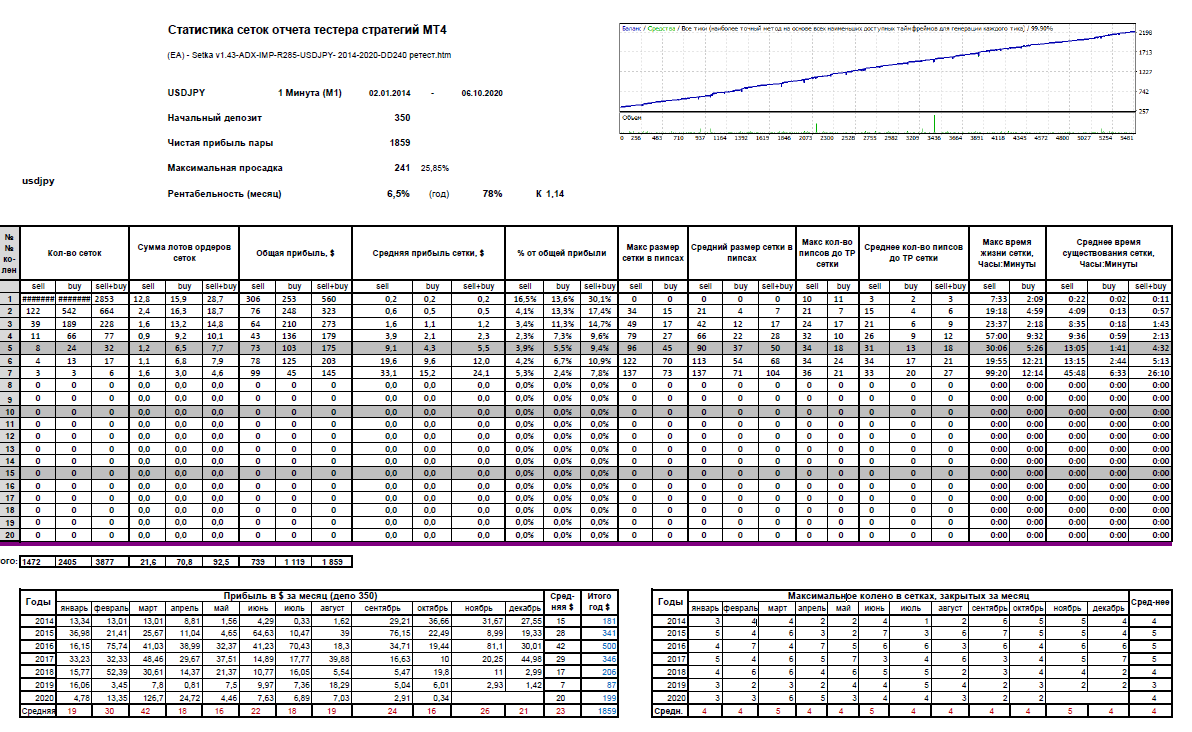Select the totals cell '3877'
The image size is (1192, 732).
[x=110, y=562]
